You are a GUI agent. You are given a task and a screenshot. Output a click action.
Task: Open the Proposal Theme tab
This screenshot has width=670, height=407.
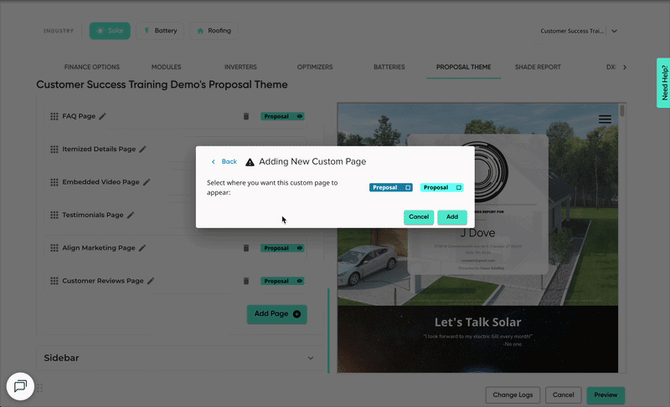[464, 67]
